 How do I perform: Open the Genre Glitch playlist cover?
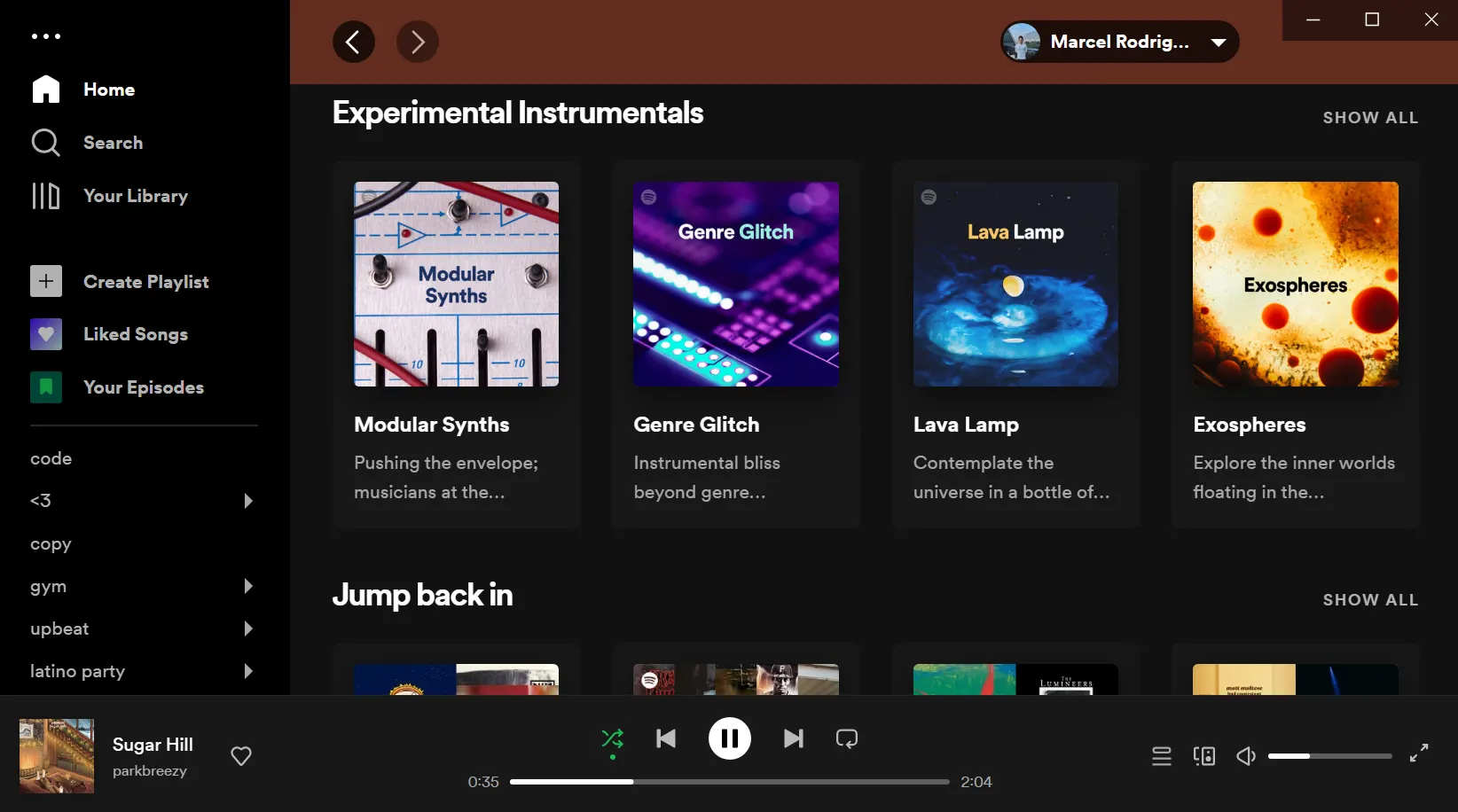736,284
